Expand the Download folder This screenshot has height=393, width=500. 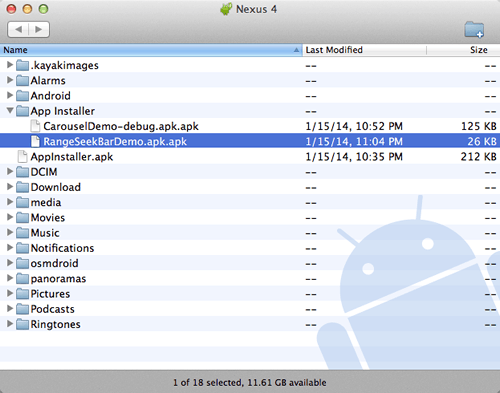point(10,187)
